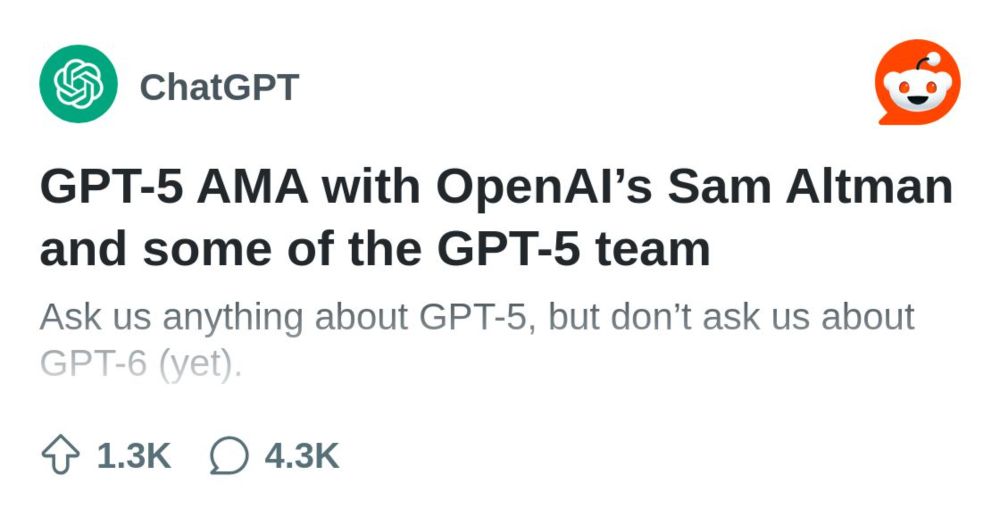Click 'GPT-5' at the start of the title

click(114, 187)
